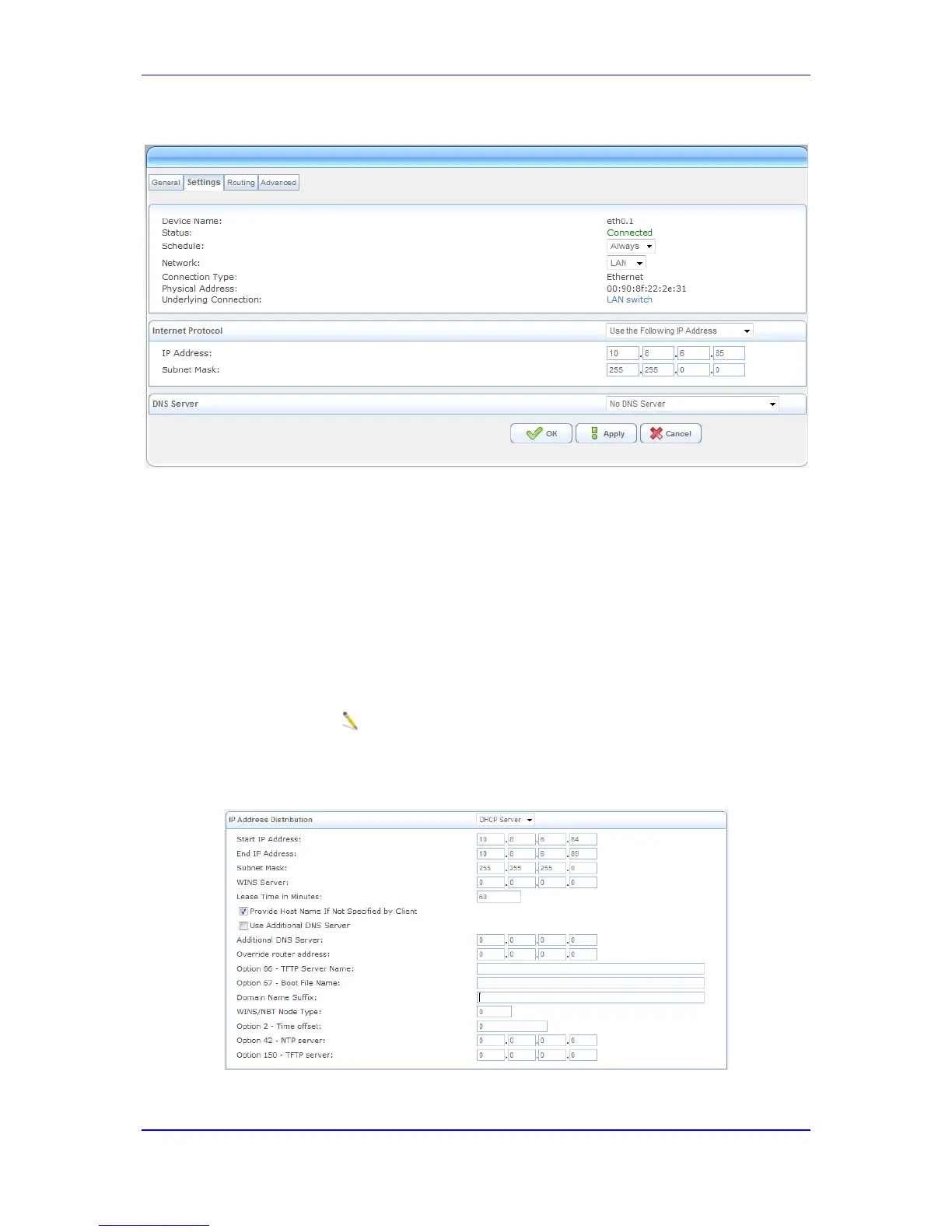Toggle Provide Host Name If Not Specified checkbox

(243, 912)
